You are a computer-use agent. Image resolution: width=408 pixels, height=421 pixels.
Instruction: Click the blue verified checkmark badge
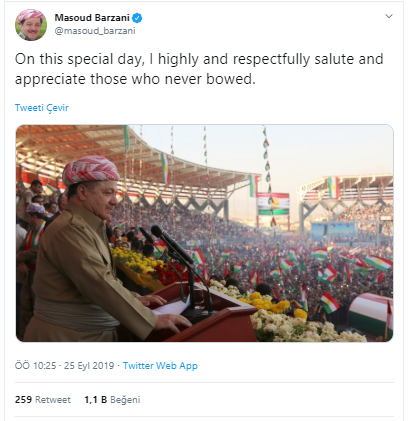tap(137, 18)
